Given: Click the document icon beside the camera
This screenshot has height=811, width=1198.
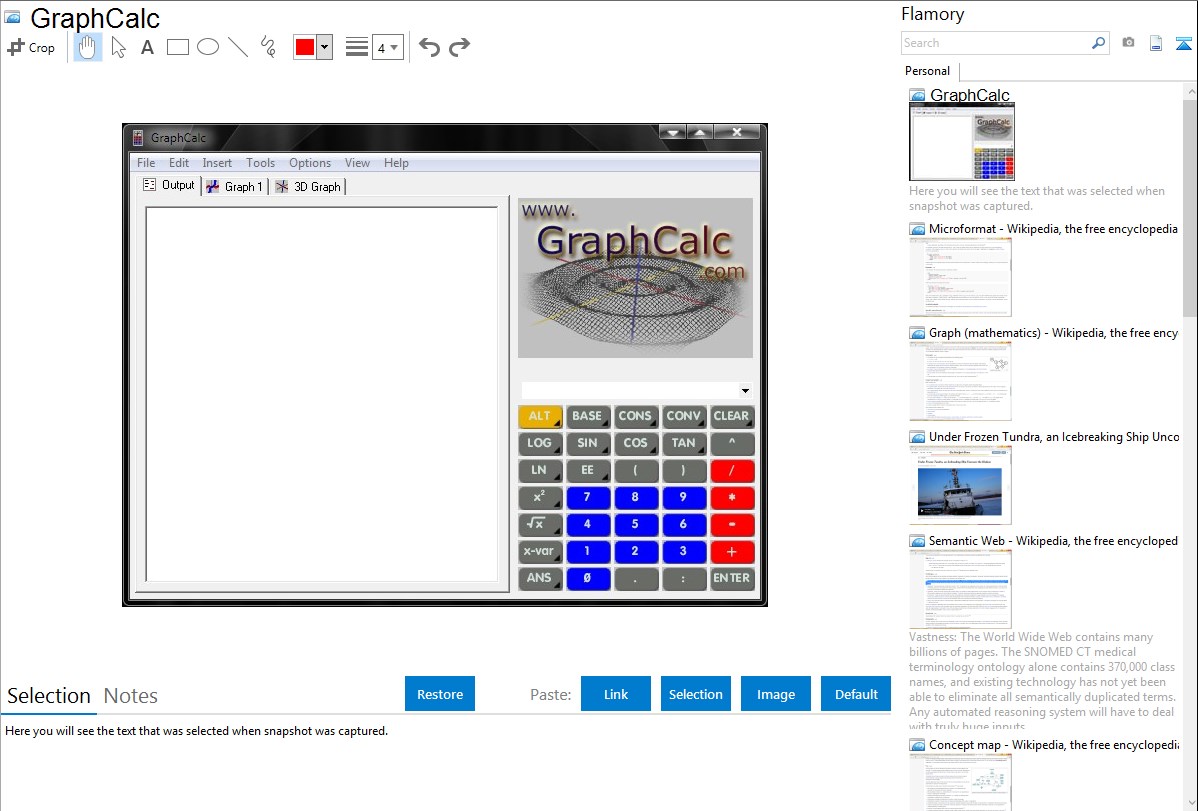Looking at the screenshot, I should (x=1156, y=43).
